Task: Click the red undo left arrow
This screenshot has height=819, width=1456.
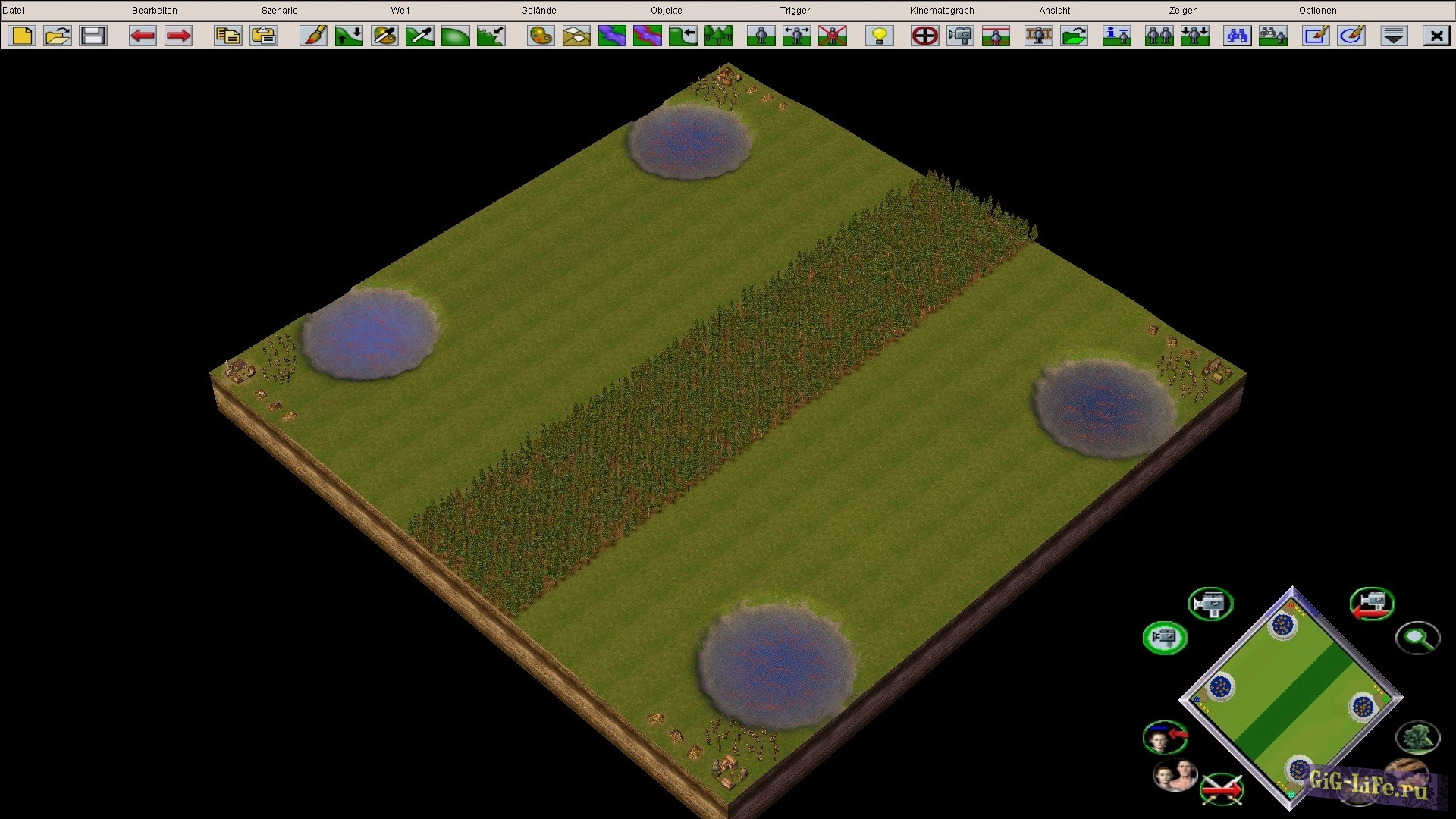Action: tap(142, 36)
